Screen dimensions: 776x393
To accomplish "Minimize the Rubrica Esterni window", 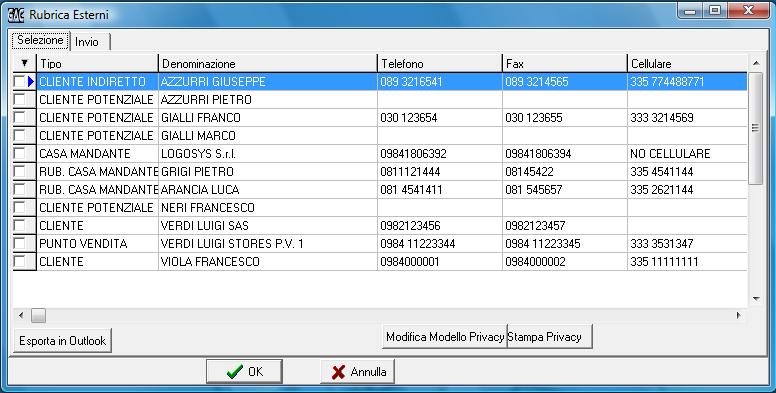I will click(x=690, y=11).
